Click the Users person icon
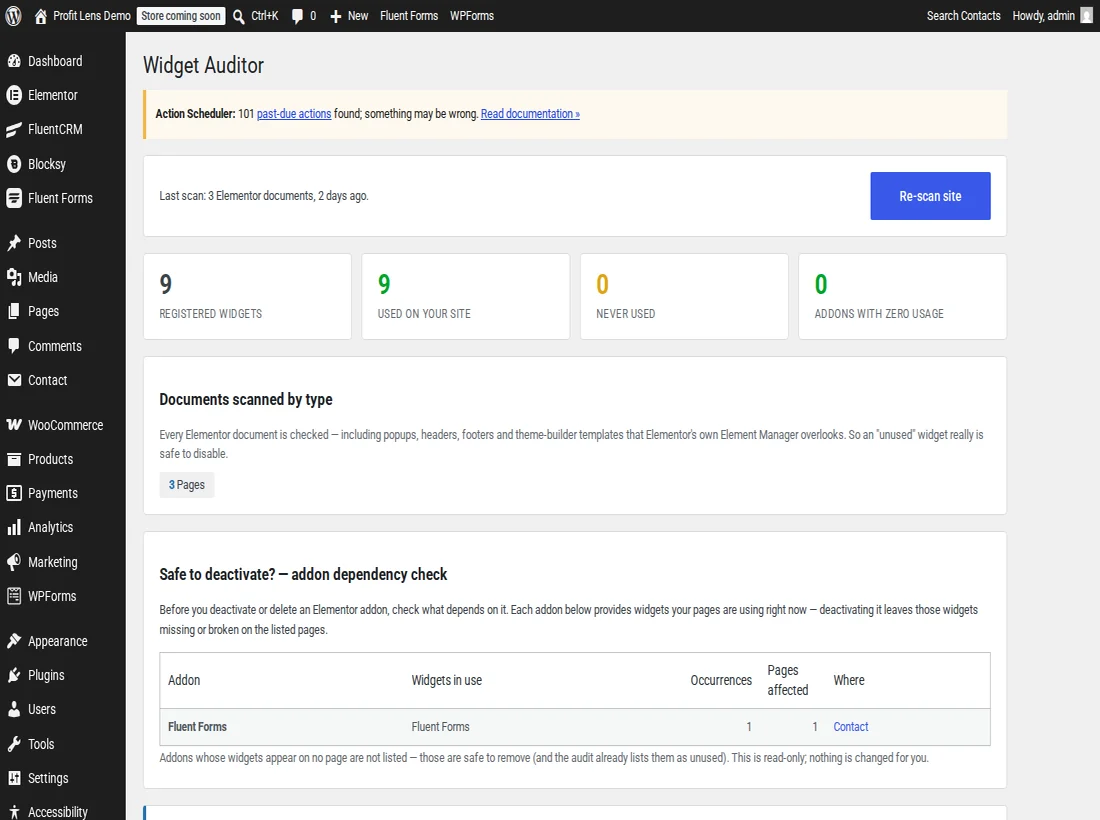Image resolution: width=1100 pixels, height=820 pixels. tap(14, 709)
